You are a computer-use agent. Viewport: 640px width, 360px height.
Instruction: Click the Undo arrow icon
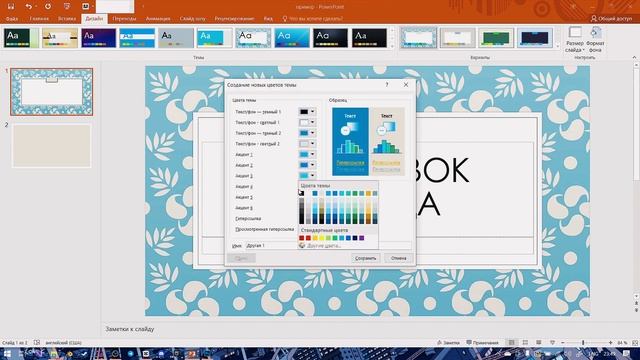28,7
